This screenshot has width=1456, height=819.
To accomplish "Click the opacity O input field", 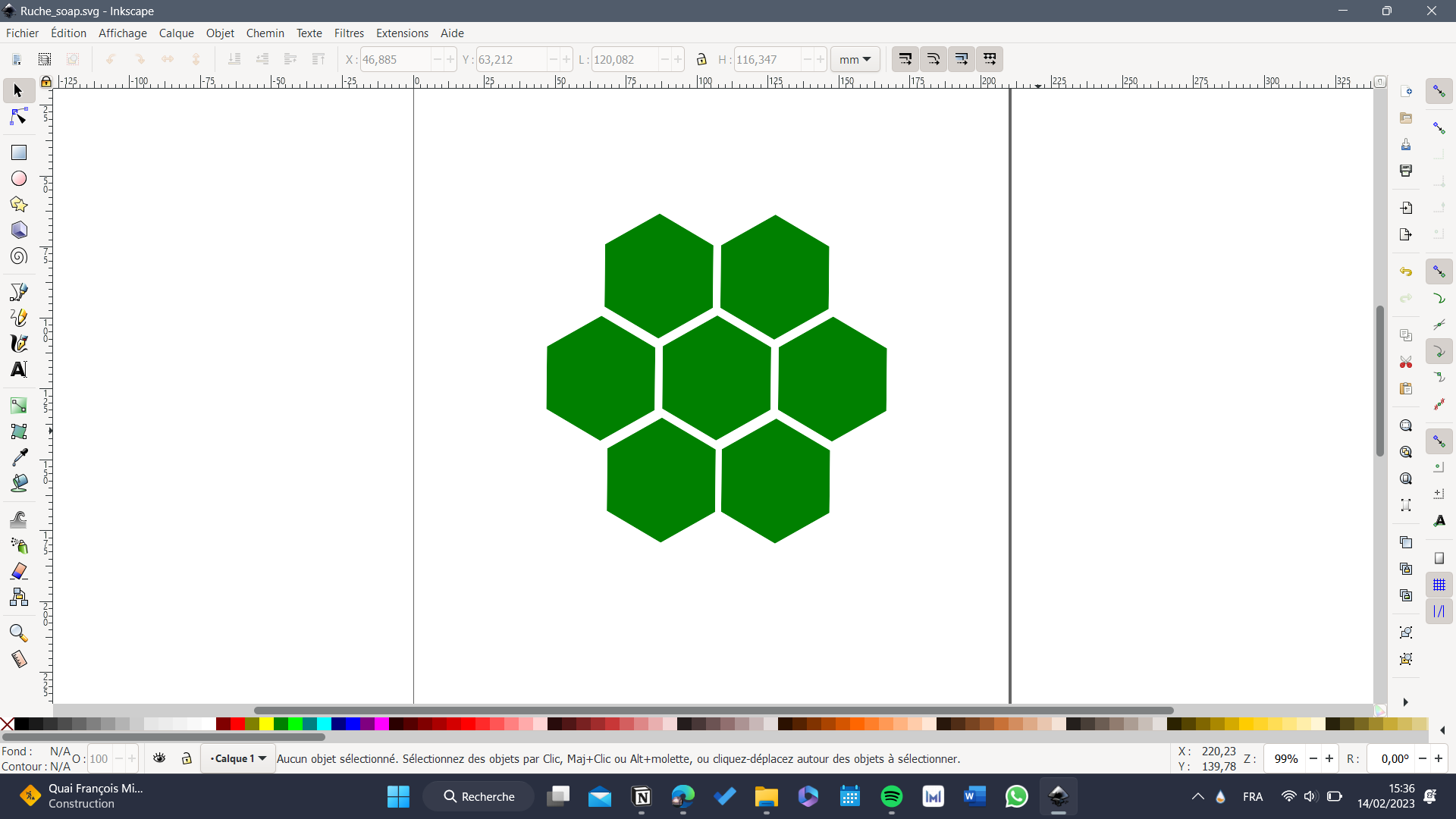I will (x=99, y=758).
